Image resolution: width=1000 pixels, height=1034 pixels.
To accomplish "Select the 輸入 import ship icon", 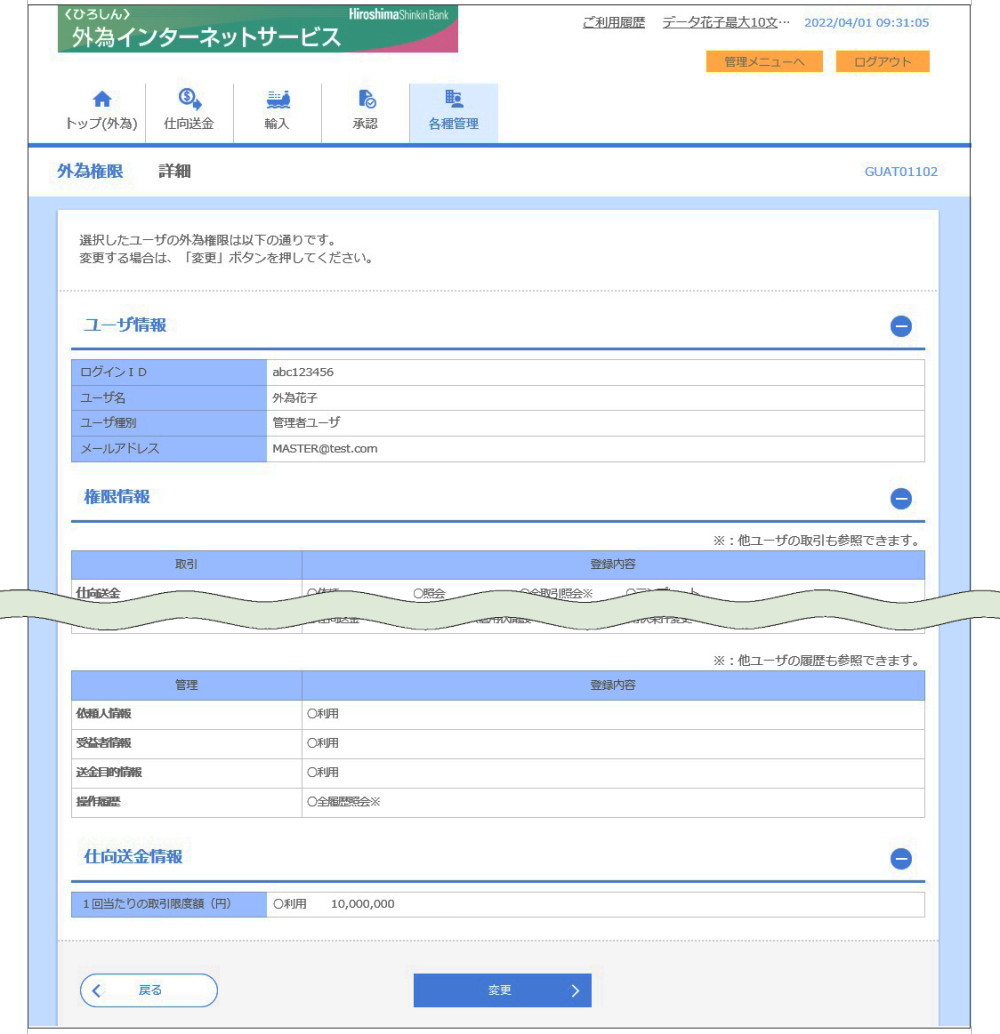I will click(x=277, y=100).
